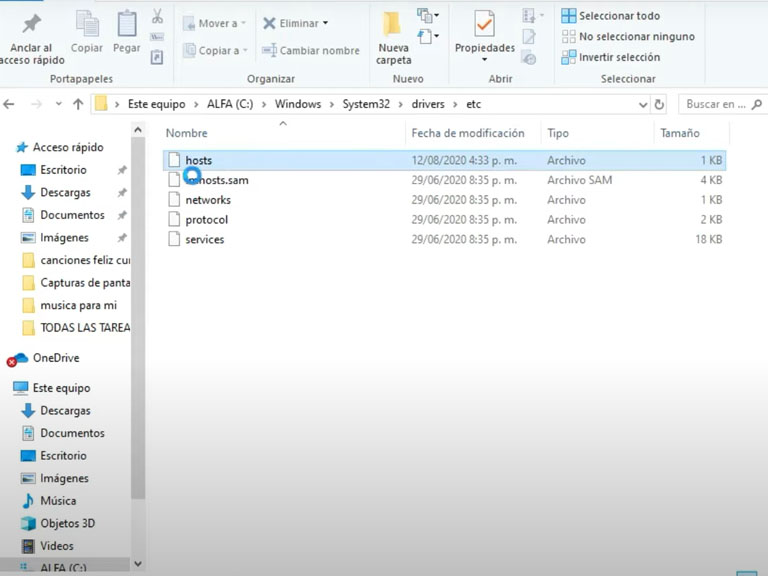Expand the address bar history dropdown
The height and width of the screenshot is (576, 768).
click(643, 104)
